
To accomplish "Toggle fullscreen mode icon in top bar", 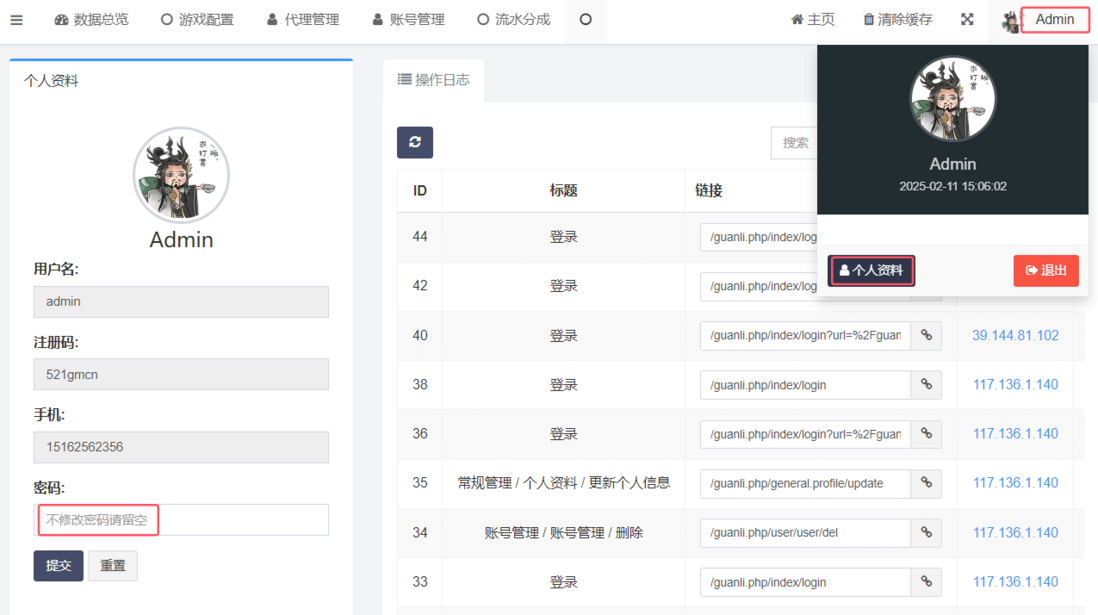I will pos(967,20).
